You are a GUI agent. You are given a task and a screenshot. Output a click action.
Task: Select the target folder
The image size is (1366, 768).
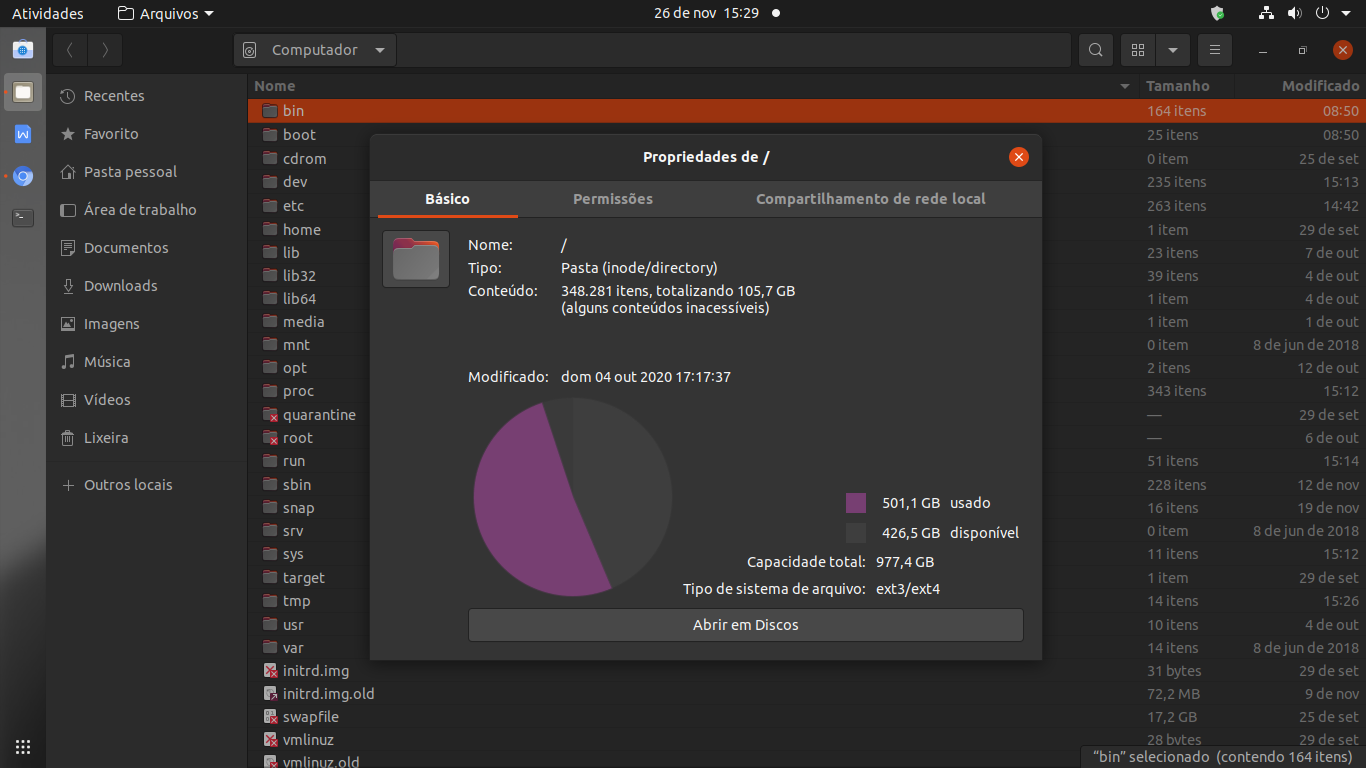point(303,578)
